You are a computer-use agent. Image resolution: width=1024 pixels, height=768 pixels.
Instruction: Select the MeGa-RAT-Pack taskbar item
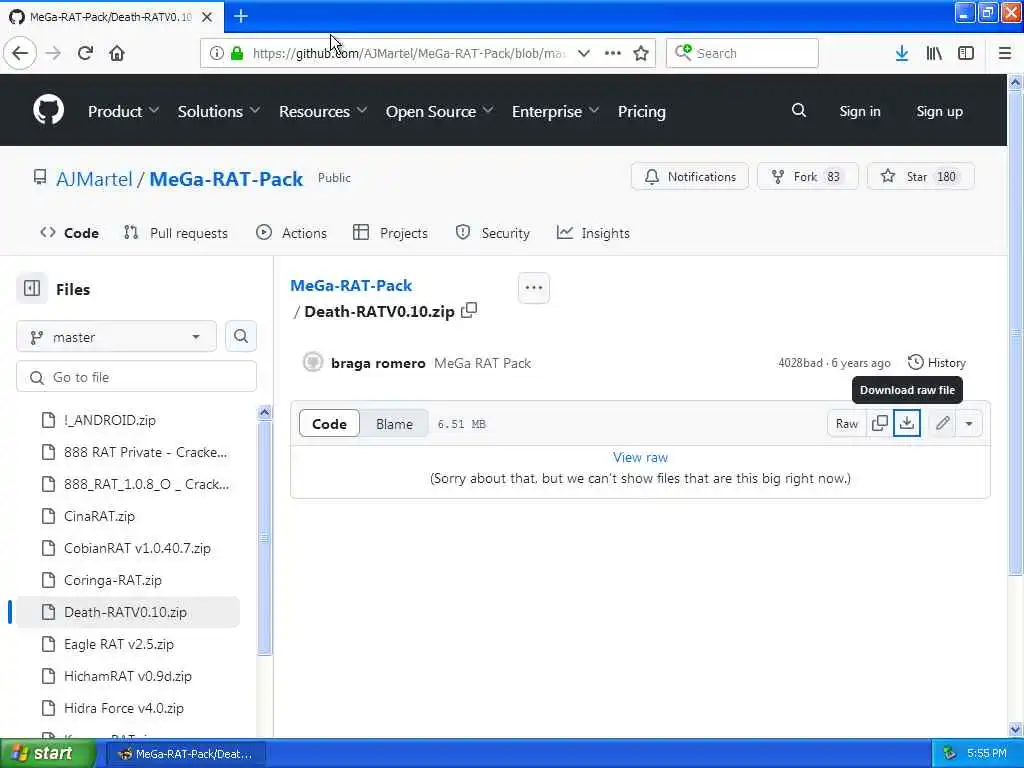point(185,754)
